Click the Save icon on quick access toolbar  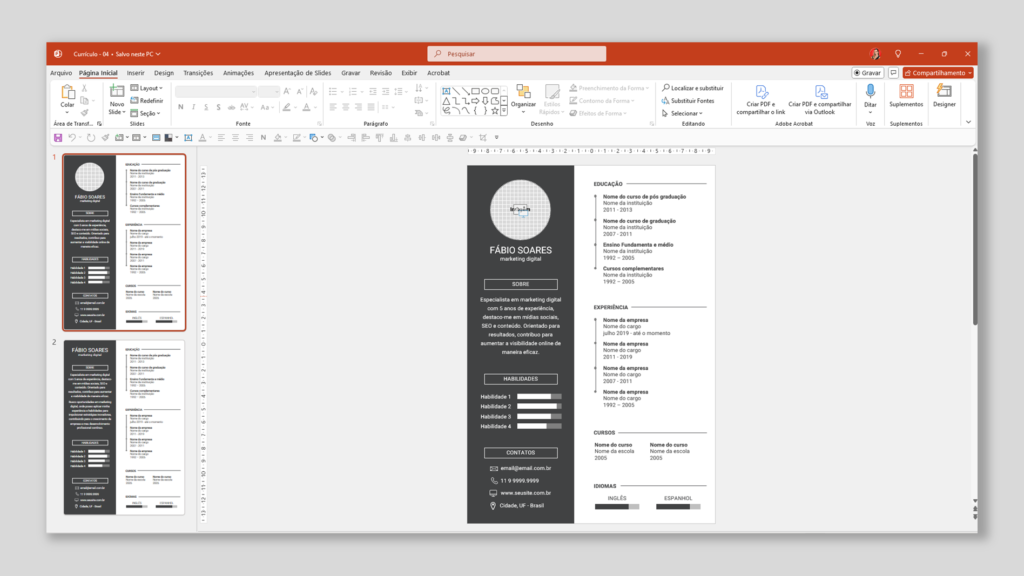point(60,138)
